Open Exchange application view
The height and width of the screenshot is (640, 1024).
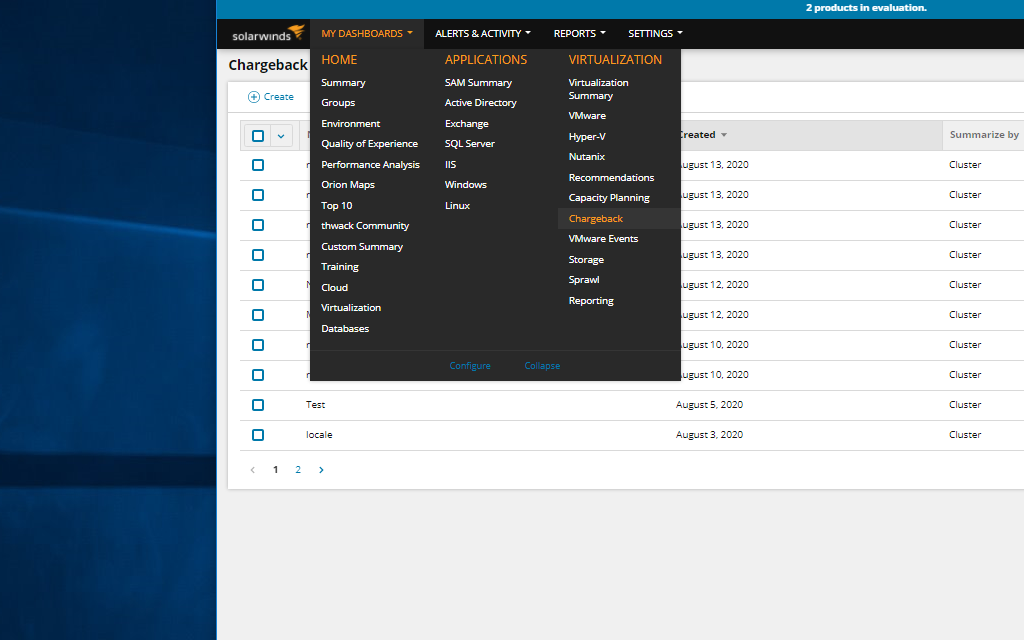[x=466, y=123]
